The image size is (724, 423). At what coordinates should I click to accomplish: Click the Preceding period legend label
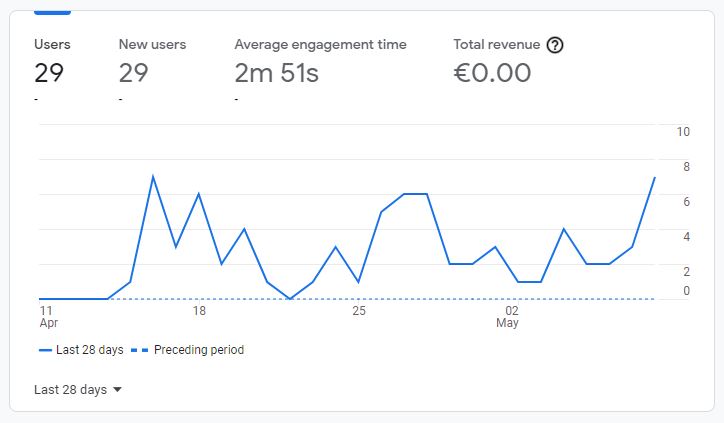pyautogui.click(x=199, y=350)
